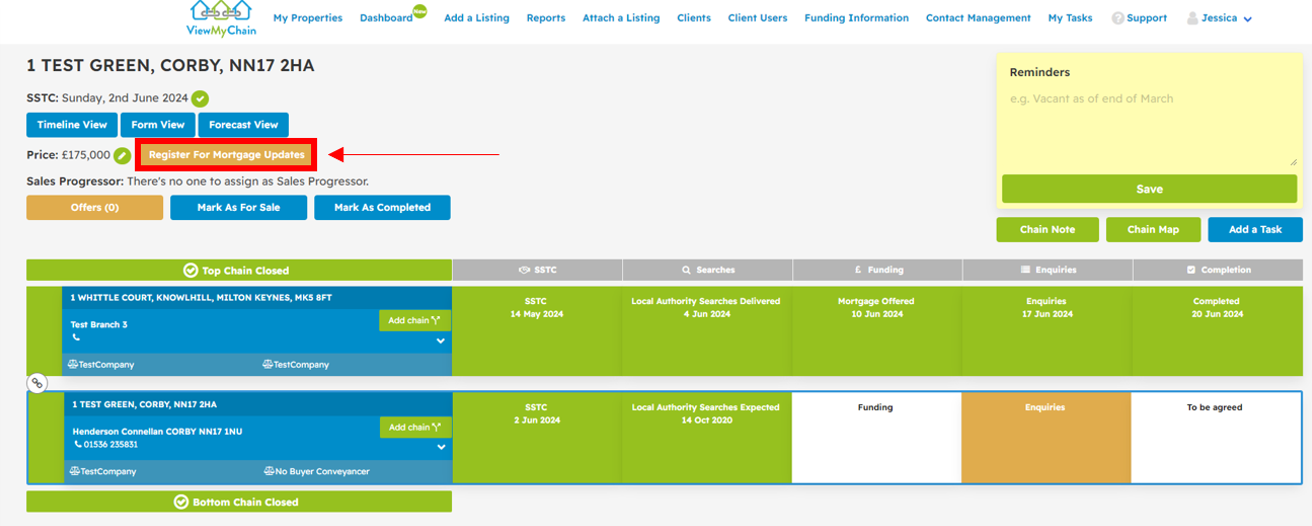The image size is (1312, 526).
Task: View My Tasks page
Action: 1070,18
